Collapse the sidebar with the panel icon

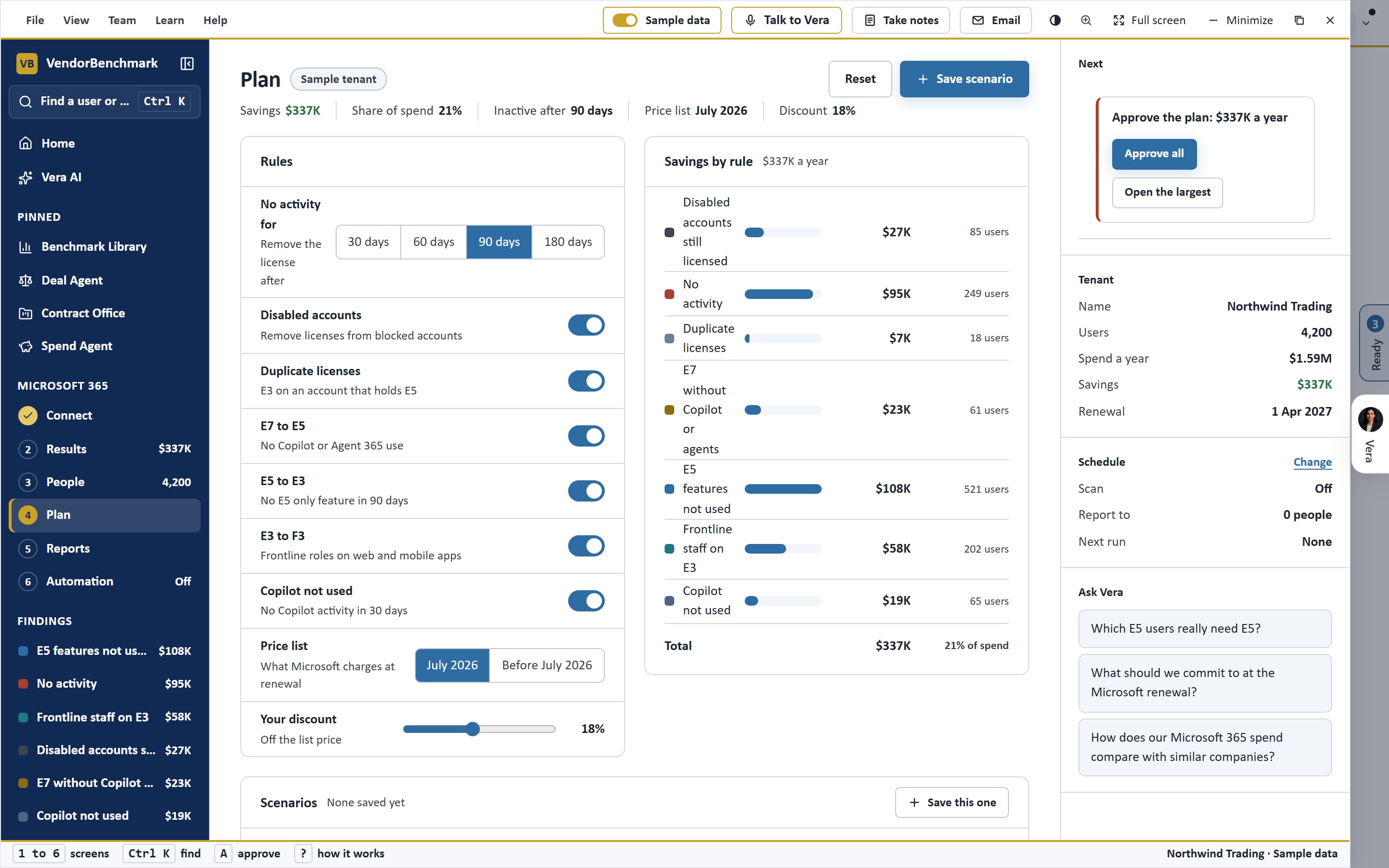pos(187,63)
